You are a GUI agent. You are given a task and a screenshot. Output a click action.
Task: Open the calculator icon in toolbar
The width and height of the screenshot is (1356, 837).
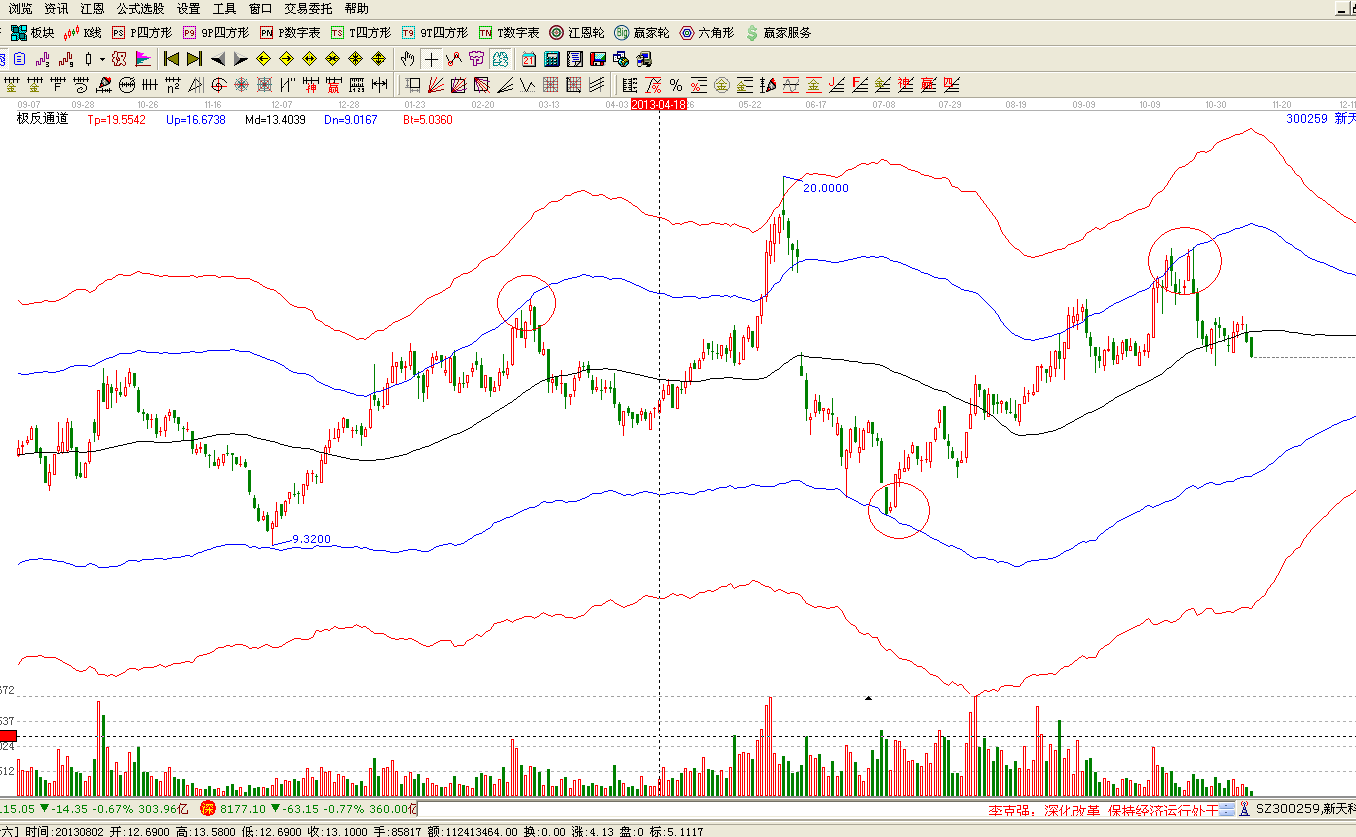click(x=551, y=58)
